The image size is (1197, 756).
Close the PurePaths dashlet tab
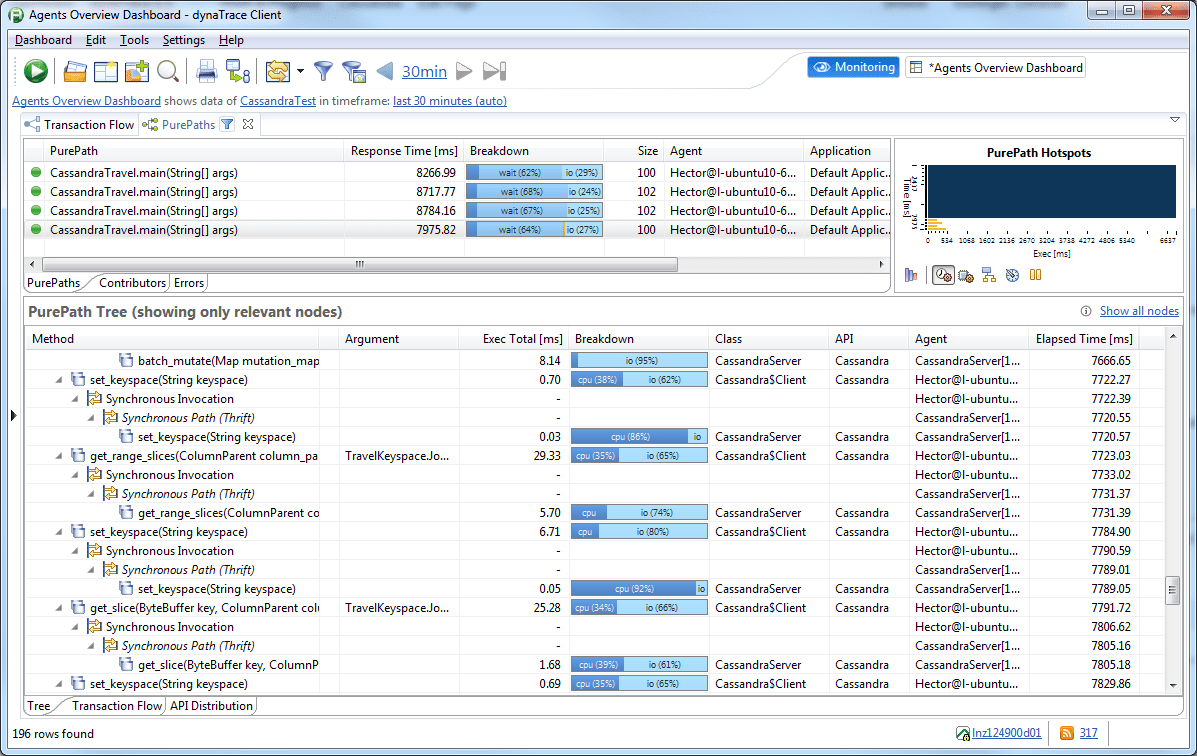coord(248,124)
